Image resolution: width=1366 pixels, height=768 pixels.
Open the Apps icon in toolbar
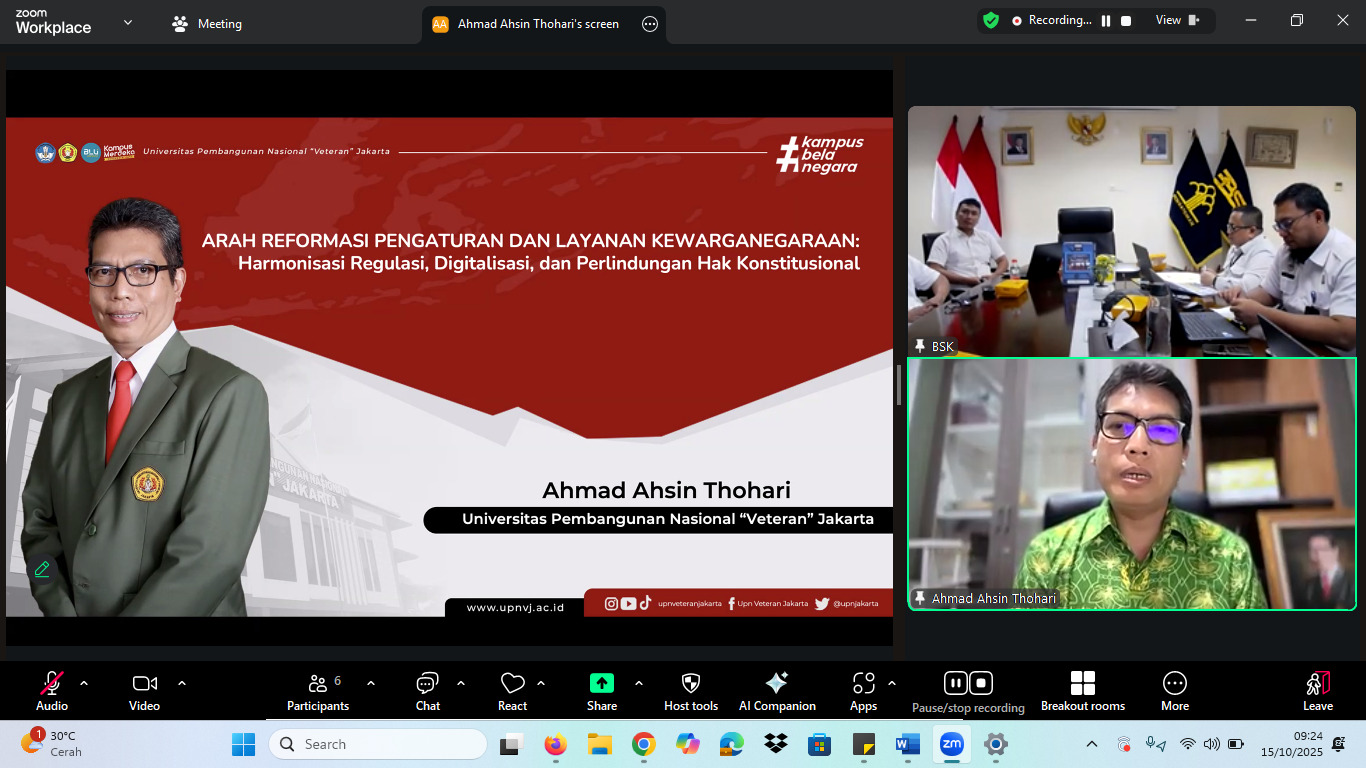point(863,690)
